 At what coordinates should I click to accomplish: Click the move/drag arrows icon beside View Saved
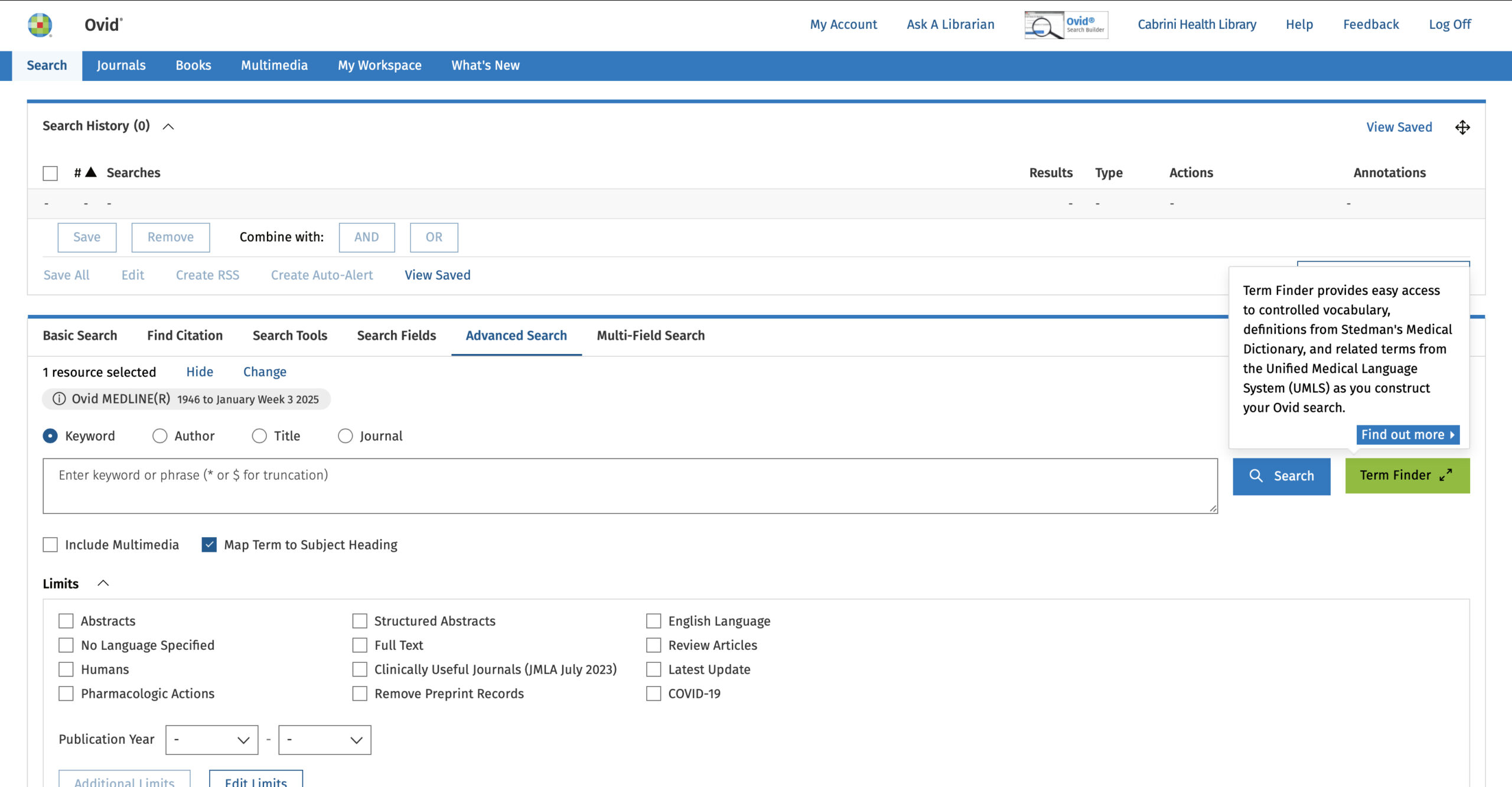coord(1462,127)
